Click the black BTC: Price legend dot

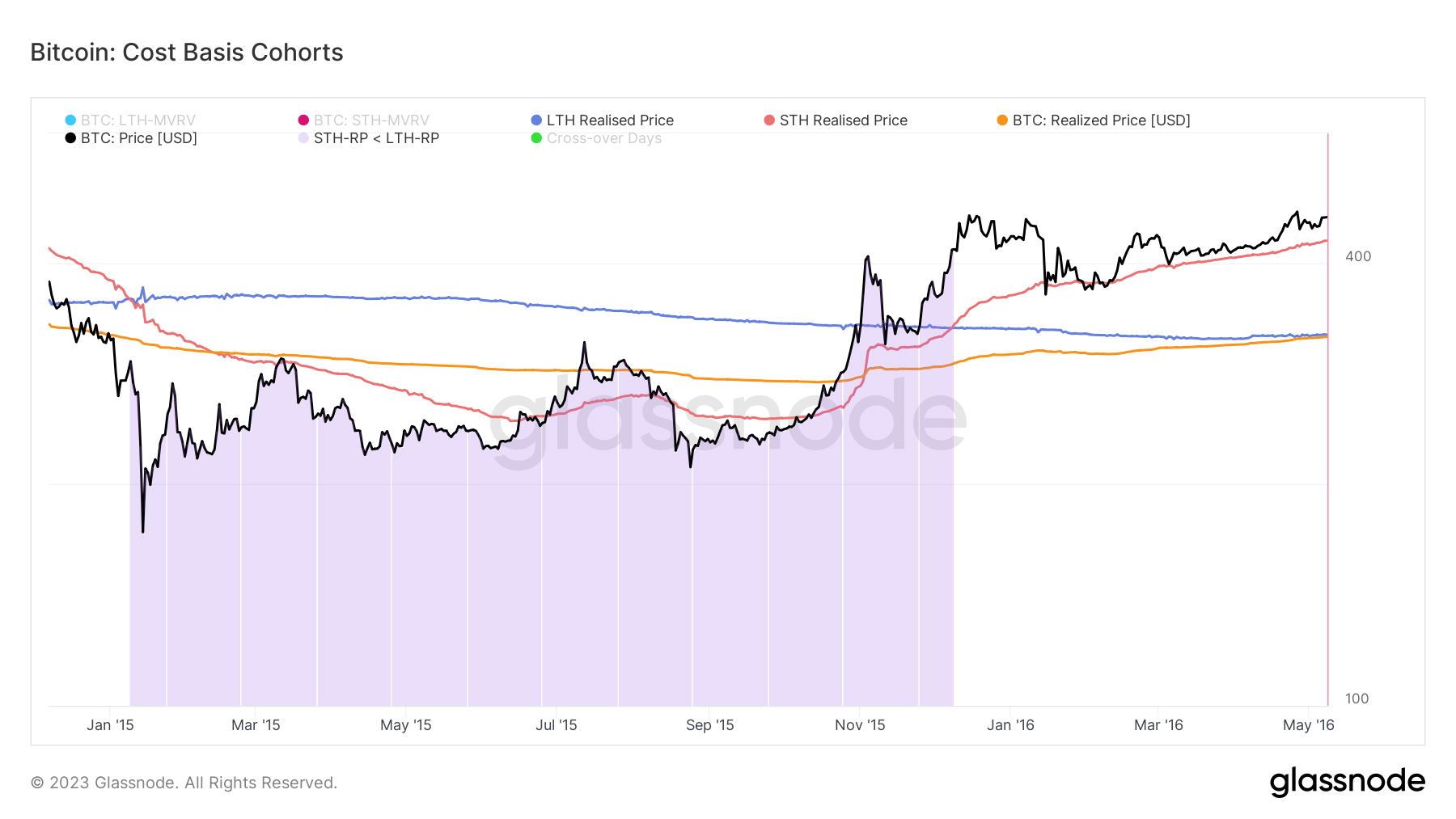point(70,138)
